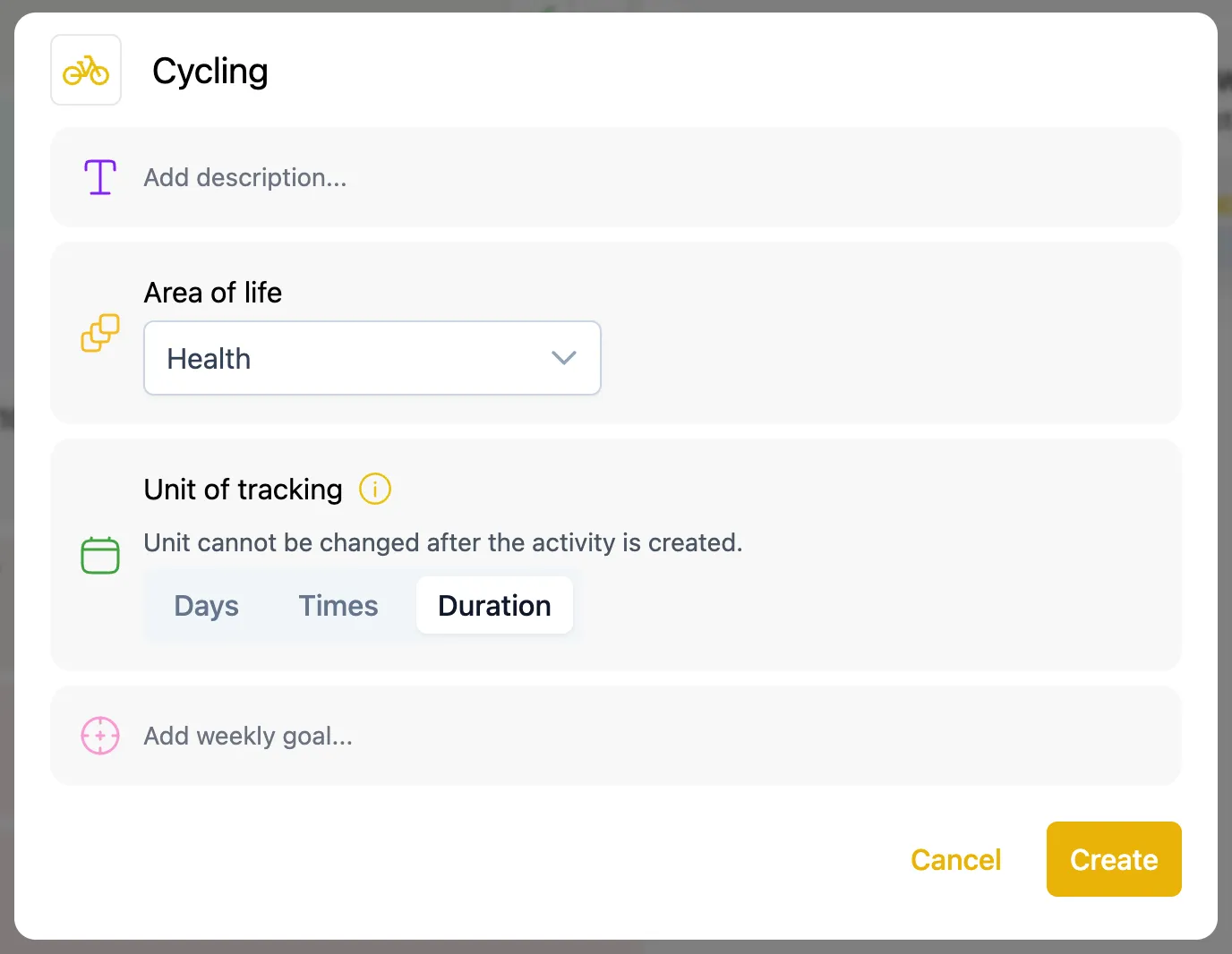Screen dimensions: 1232x954
Task: Select Days as the tracking unit
Action: [206, 606]
